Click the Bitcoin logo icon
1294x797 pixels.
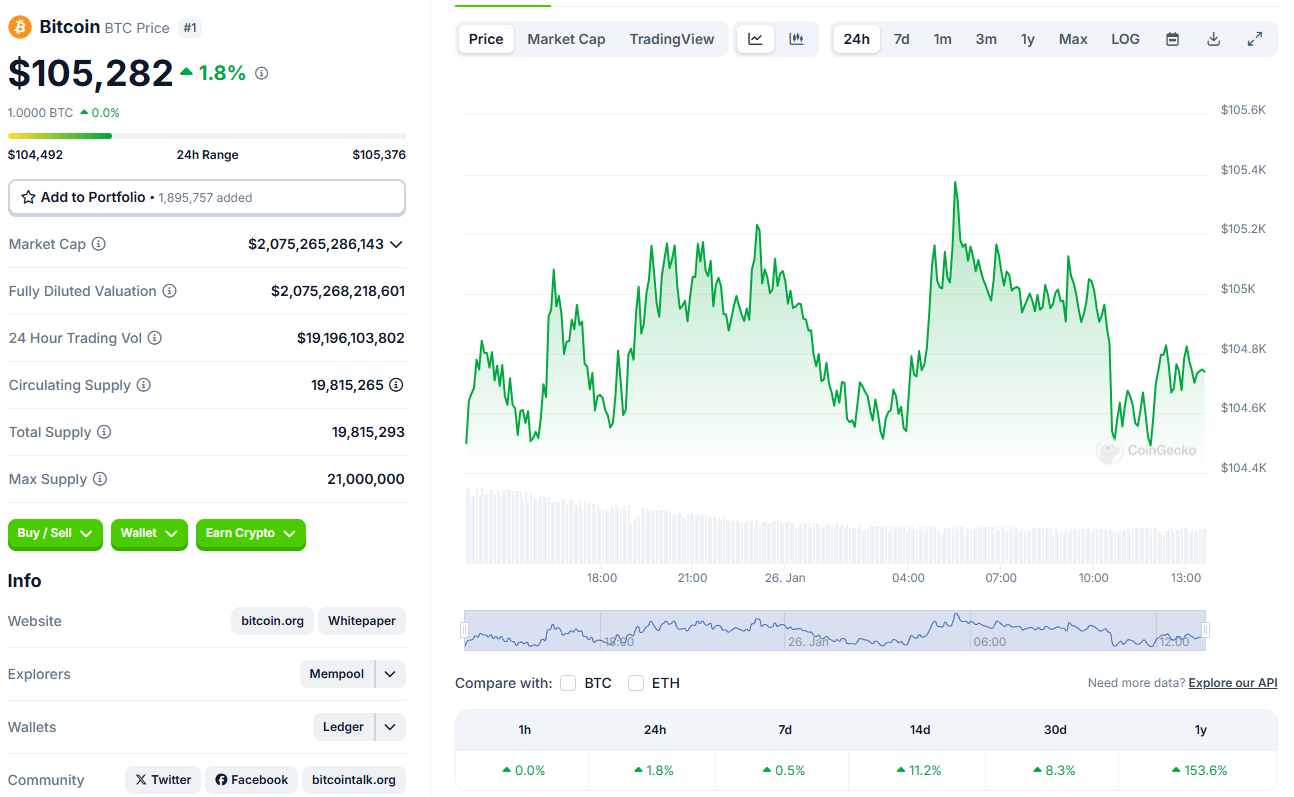20,27
